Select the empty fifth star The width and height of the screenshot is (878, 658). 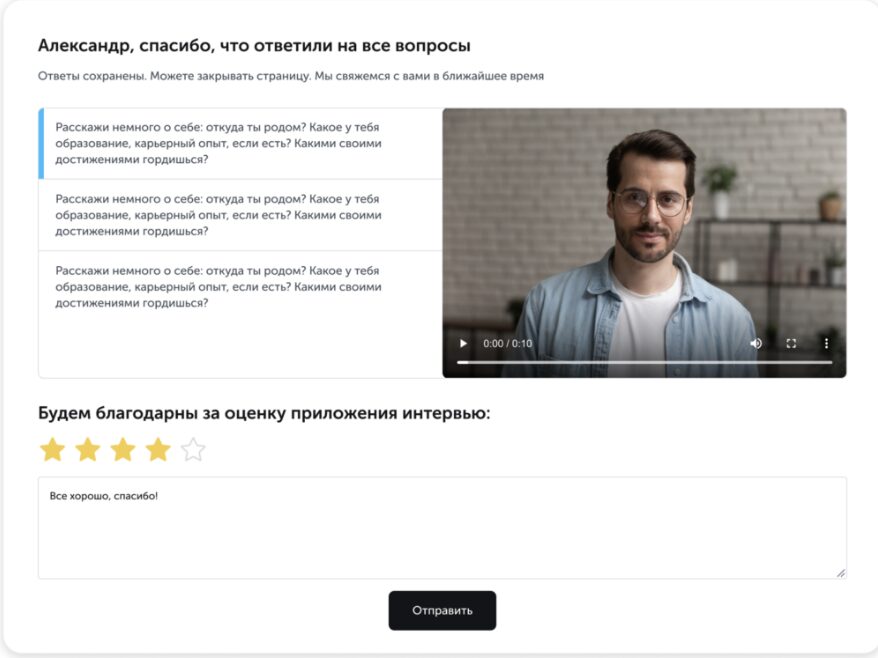[193, 450]
